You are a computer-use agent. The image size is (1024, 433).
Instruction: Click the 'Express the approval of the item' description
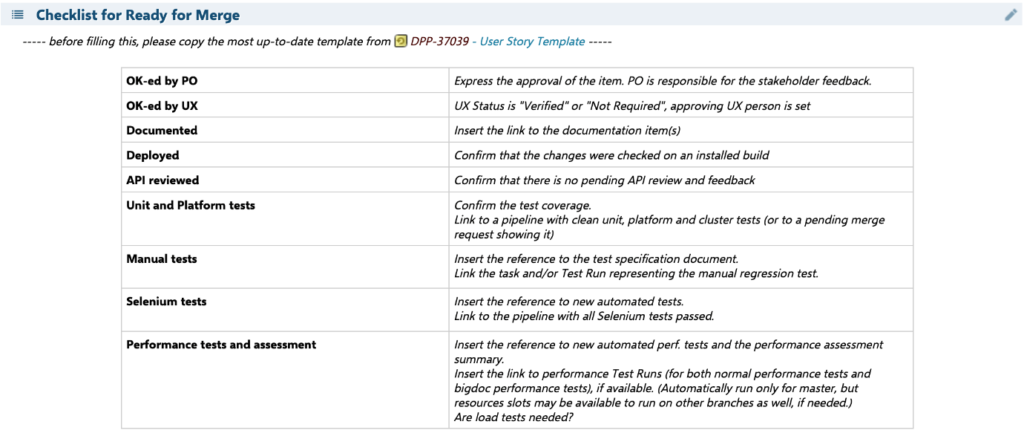pos(663,81)
